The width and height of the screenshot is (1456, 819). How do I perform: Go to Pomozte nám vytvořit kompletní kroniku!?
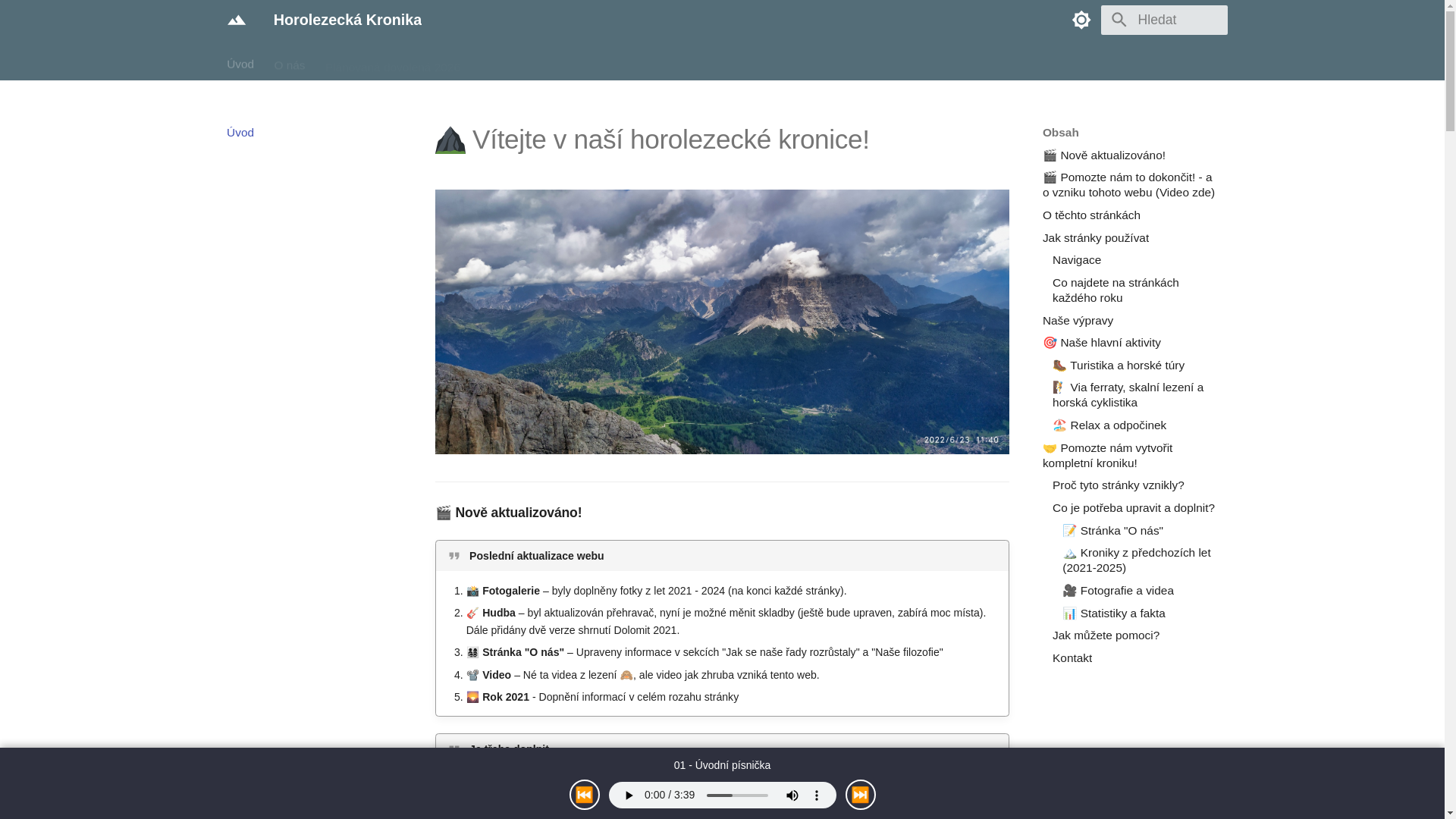(x=1107, y=456)
